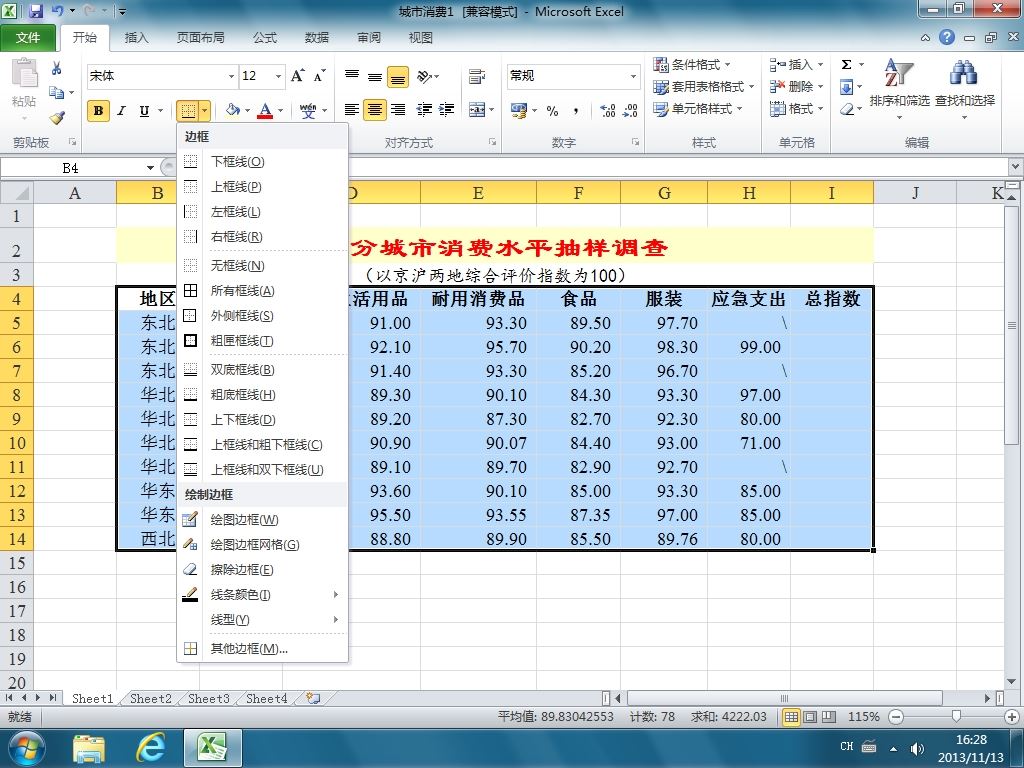Click the Font Color letter A icon
The width and height of the screenshot is (1024, 768).
tap(264, 110)
